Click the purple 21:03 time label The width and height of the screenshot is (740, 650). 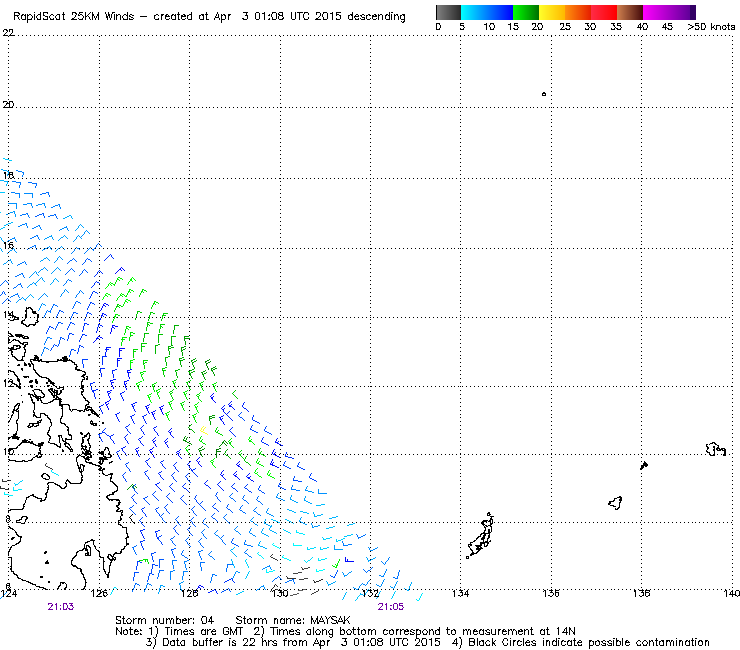61,607
